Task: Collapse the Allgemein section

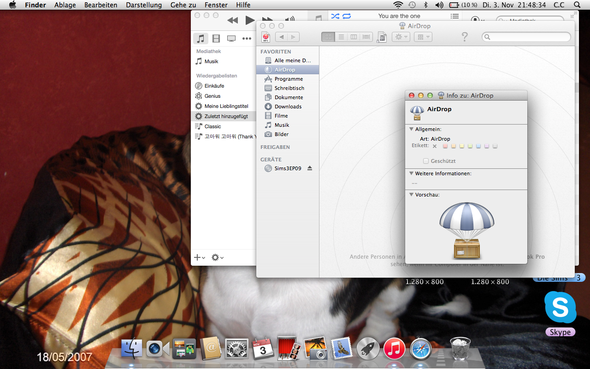Action: tap(412, 129)
